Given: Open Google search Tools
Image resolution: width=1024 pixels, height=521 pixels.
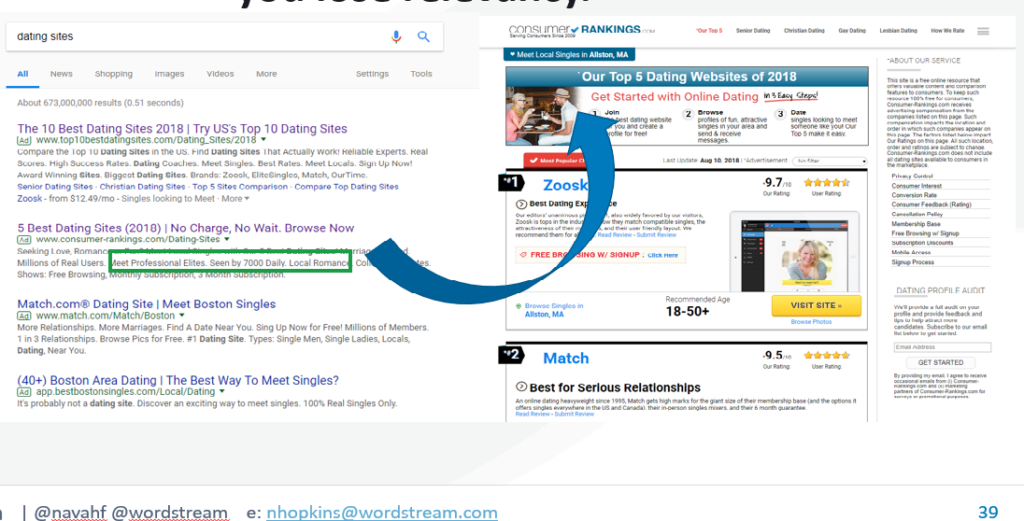Looking at the screenshot, I should [x=421, y=74].
